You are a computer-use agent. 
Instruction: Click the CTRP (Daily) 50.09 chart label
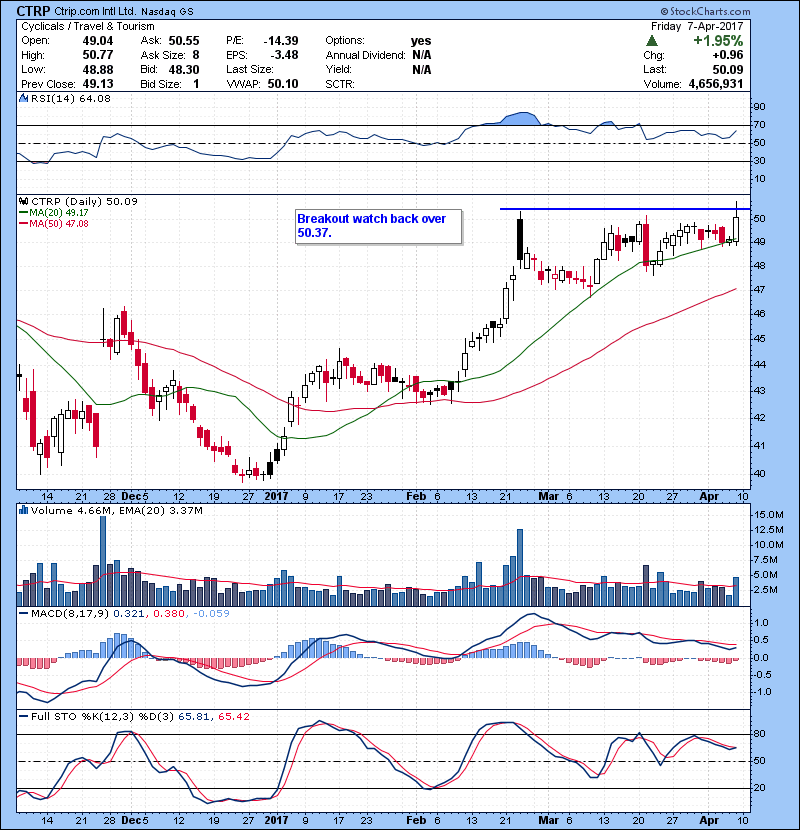point(84,202)
